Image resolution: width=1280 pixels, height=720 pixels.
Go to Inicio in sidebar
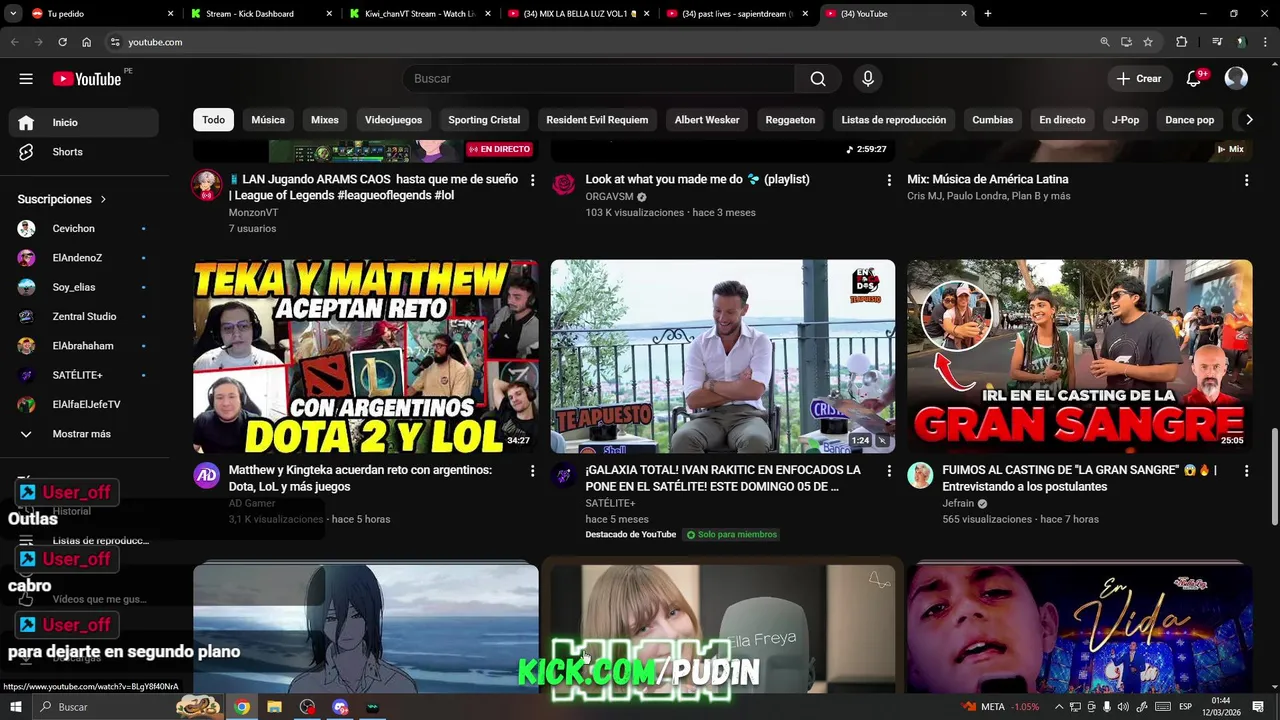[84, 122]
